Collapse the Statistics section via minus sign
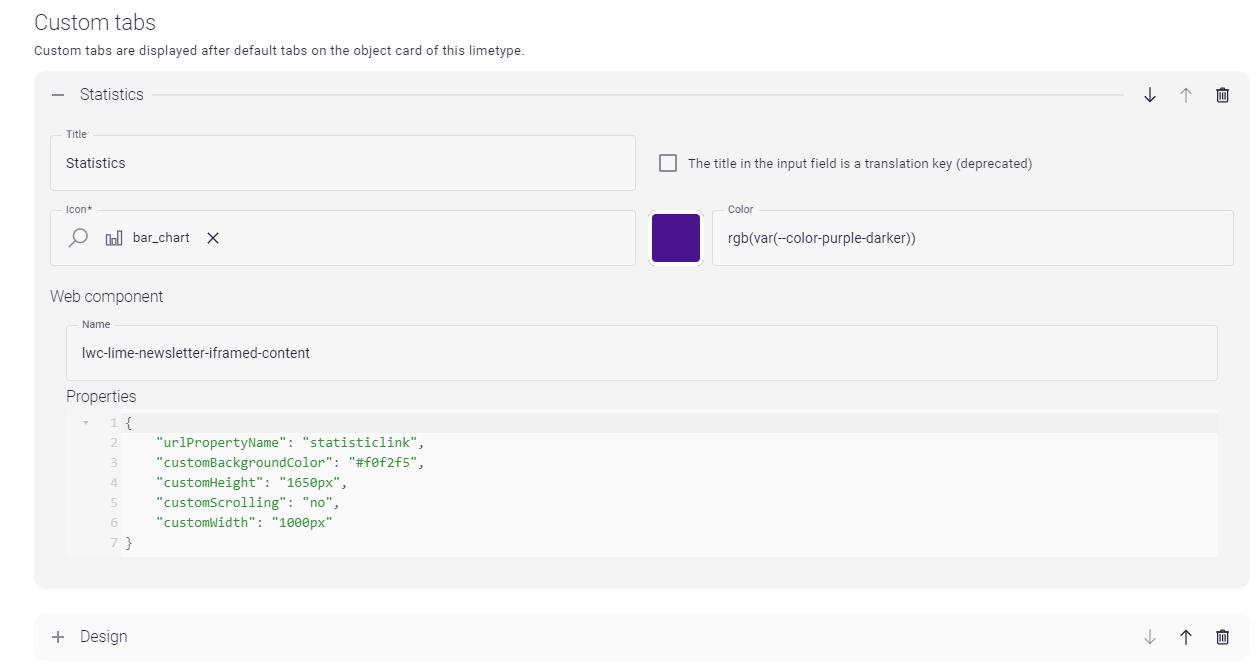Screen dimensions: 1258x671 58,94
